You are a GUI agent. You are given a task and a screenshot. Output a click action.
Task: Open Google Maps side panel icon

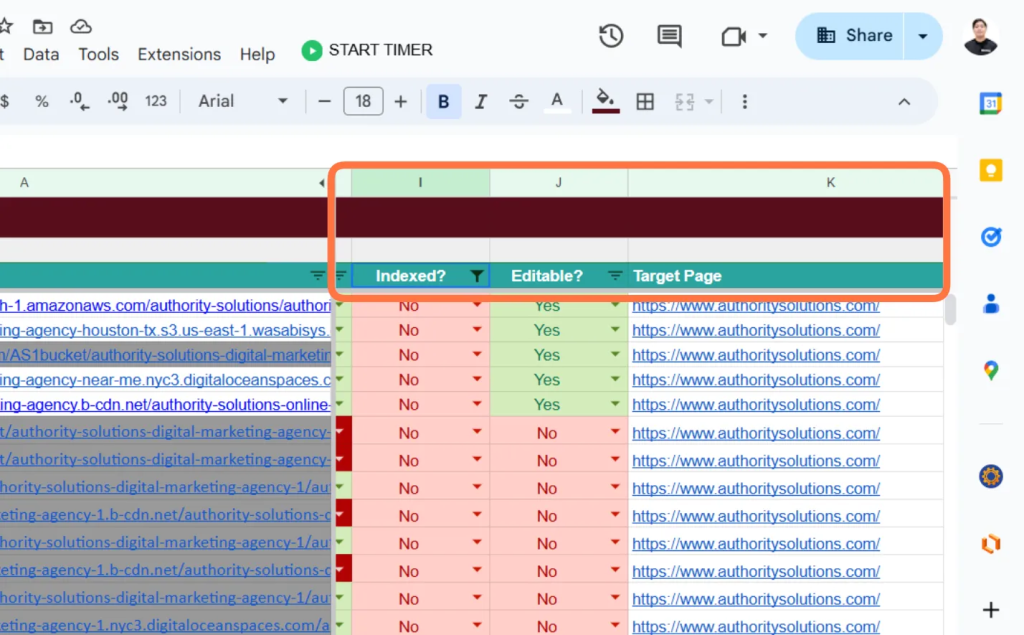(991, 370)
